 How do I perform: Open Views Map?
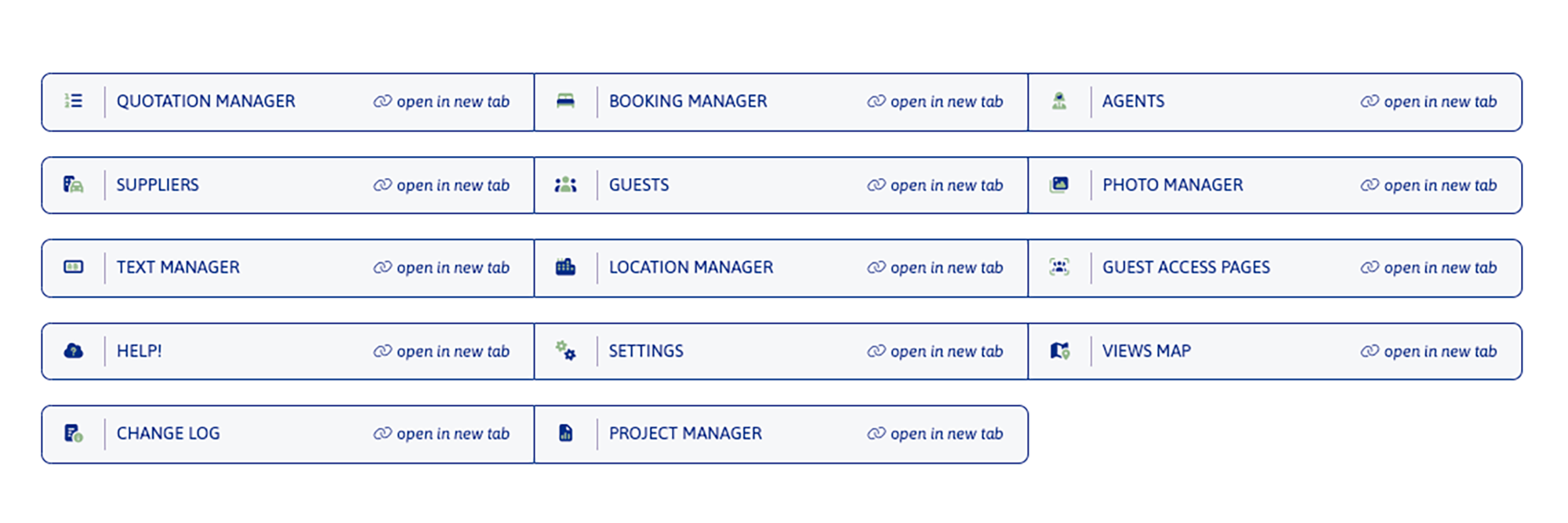[x=1146, y=350]
